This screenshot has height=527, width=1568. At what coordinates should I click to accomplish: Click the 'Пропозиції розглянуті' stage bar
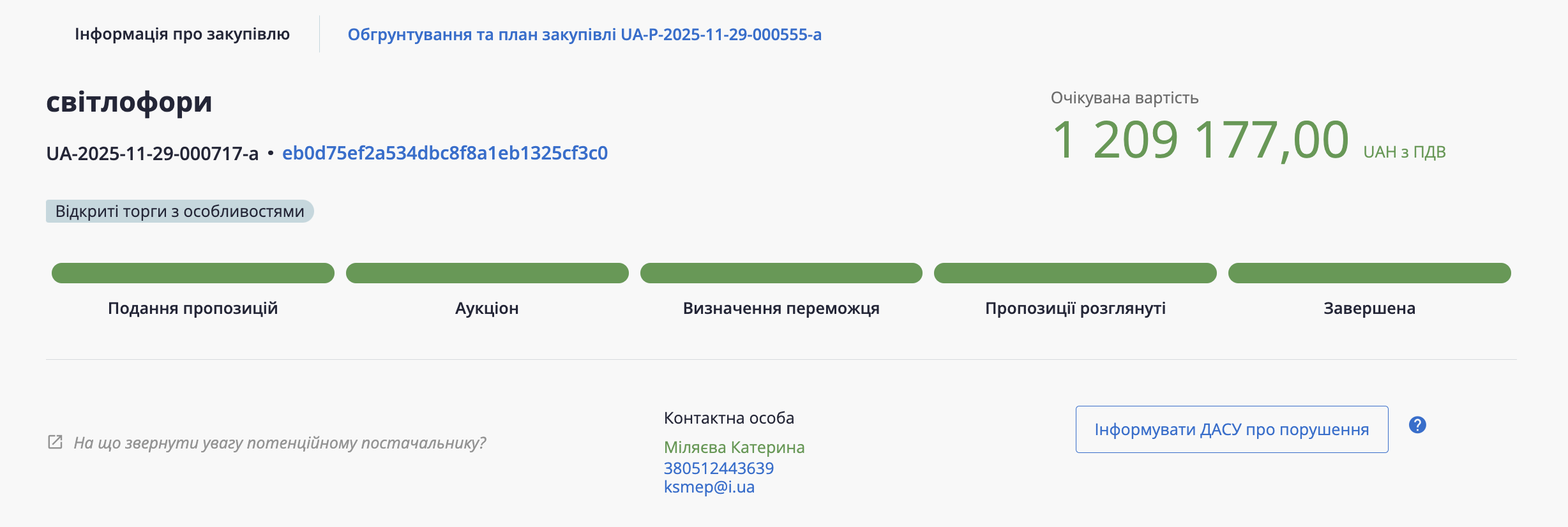click(x=1075, y=273)
